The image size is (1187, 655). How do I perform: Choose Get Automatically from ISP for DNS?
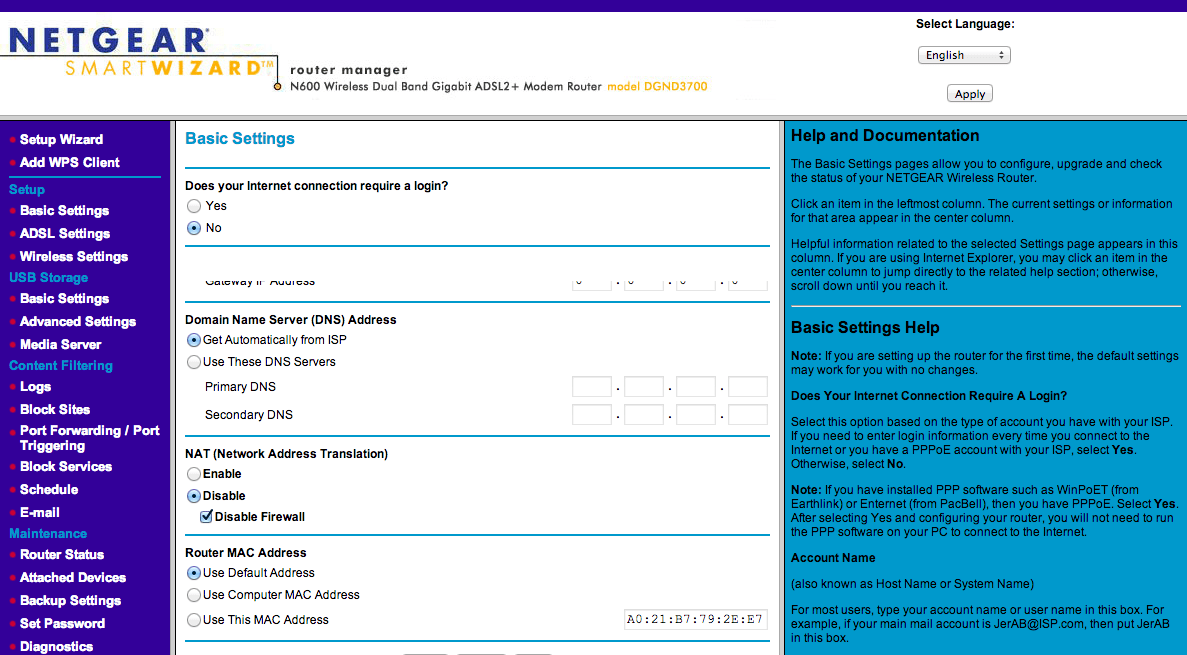click(195, 340)
